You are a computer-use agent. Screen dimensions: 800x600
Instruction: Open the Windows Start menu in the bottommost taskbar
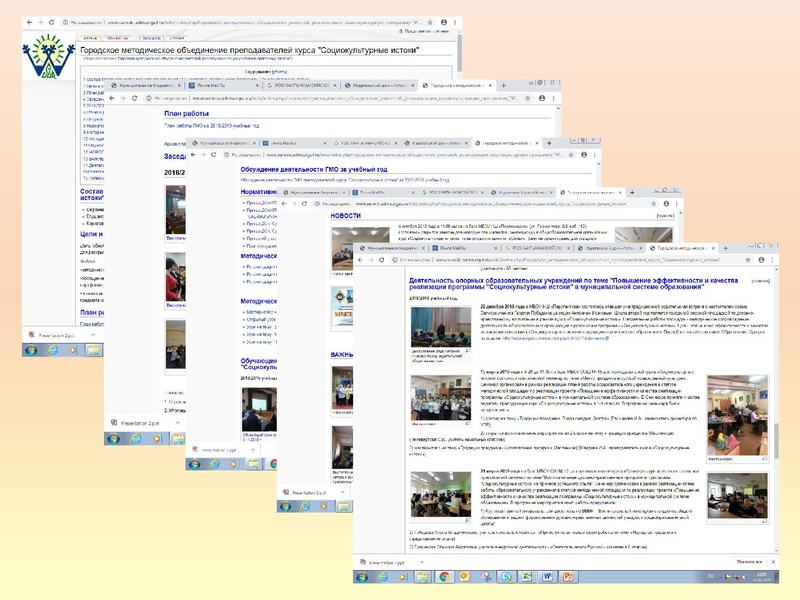[363, 577]
